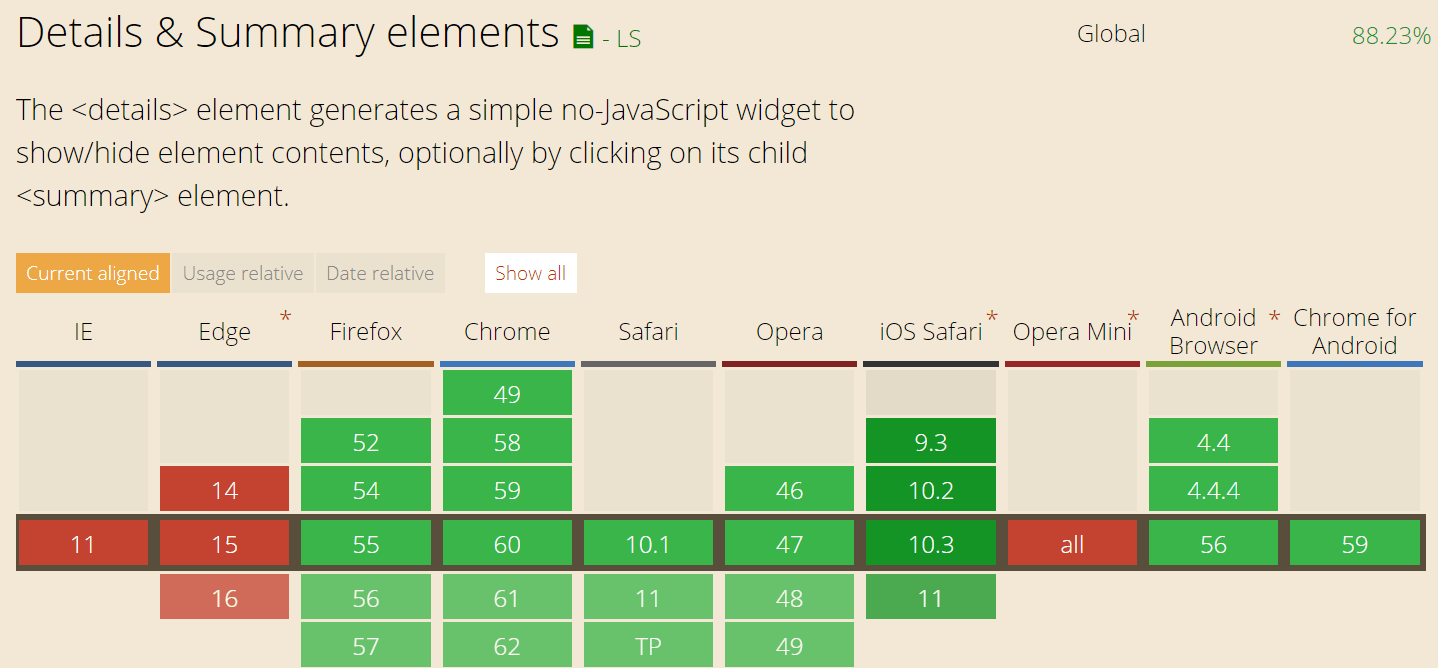The image size is (1438, 668).
Task: Click the Safari 10.1 cell
Action: coord(648,544)
